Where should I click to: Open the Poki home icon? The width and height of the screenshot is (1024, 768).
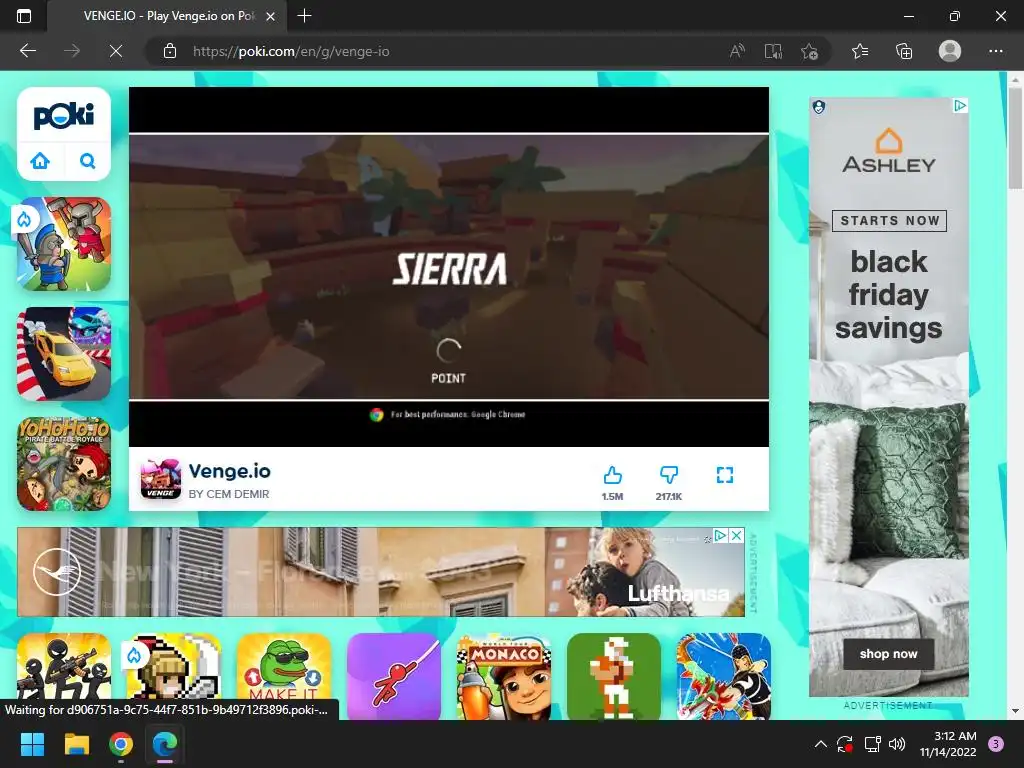tap(40, 161)
